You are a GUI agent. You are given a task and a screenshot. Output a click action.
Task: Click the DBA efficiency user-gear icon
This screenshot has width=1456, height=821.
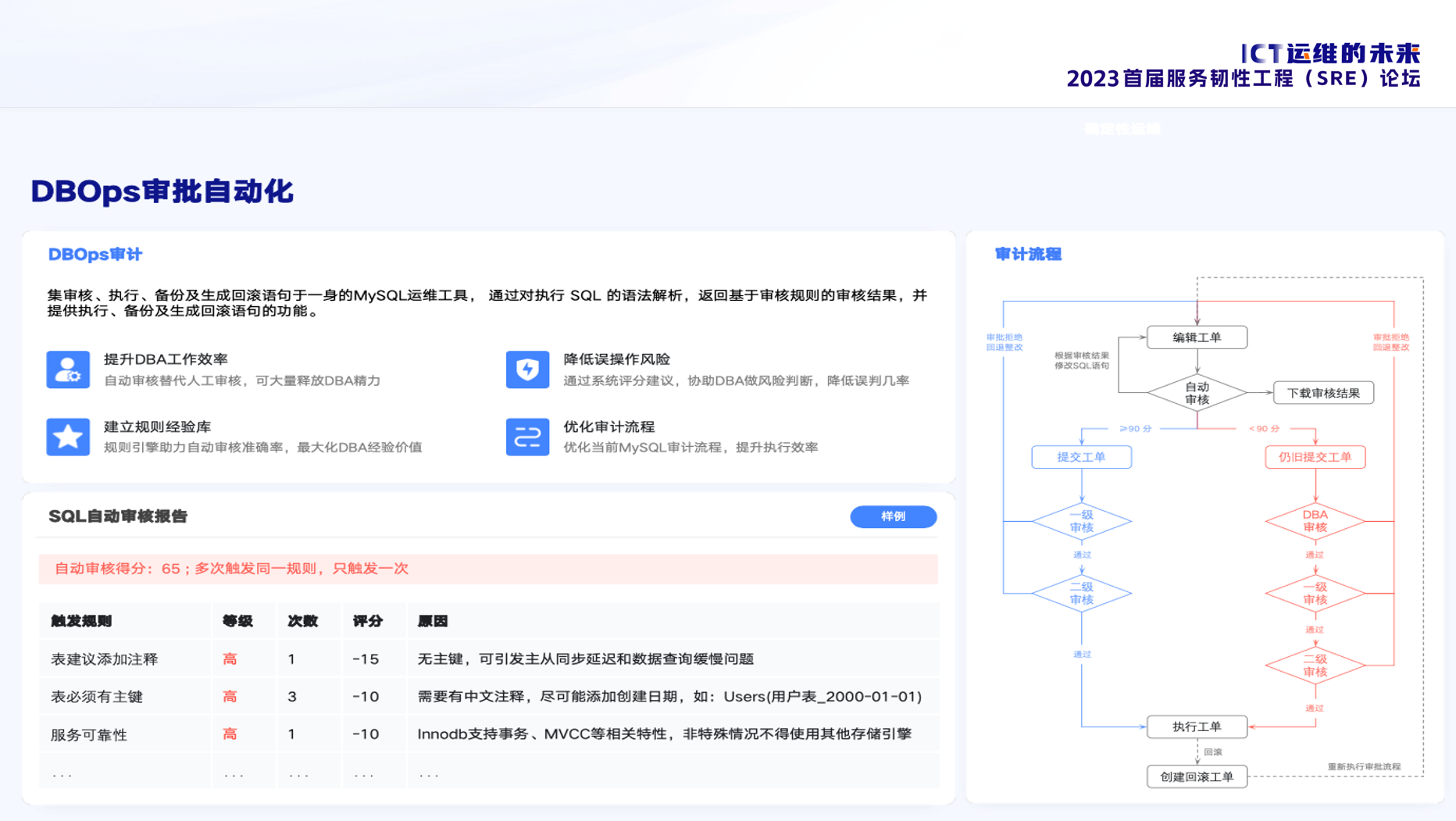[x=68, y=369]
